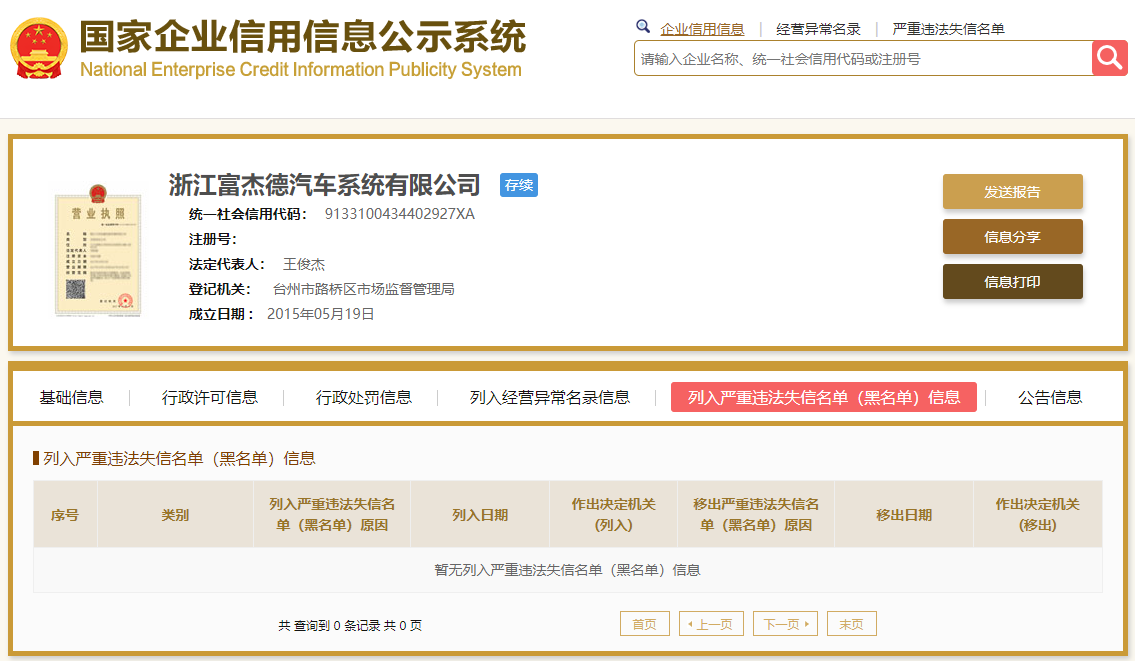Click the 类别 column header
The height and width of the screenshot is (661, 1135).
pos(175,515)
